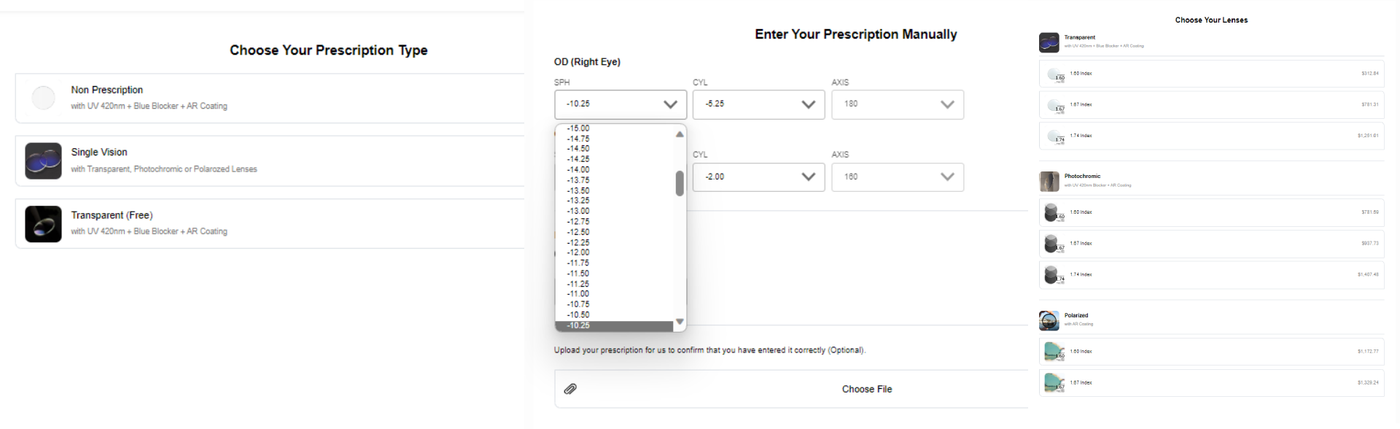The image size is (1400, 429).
Task: Open the right eye SPH dropdown
Action: [620, 104]
